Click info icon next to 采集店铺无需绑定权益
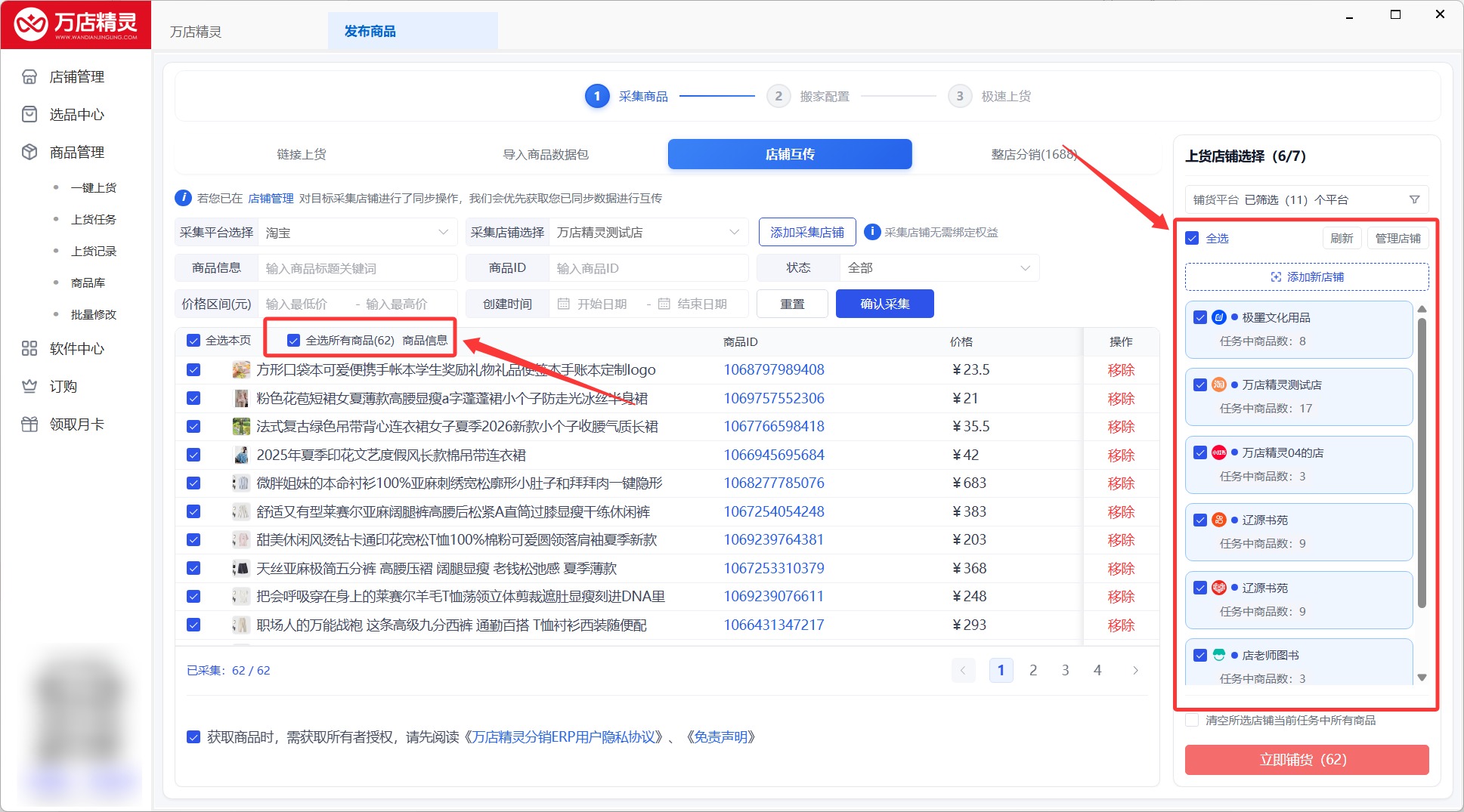The height and width of the screenshot is (812, 1464). pos(872,232)
